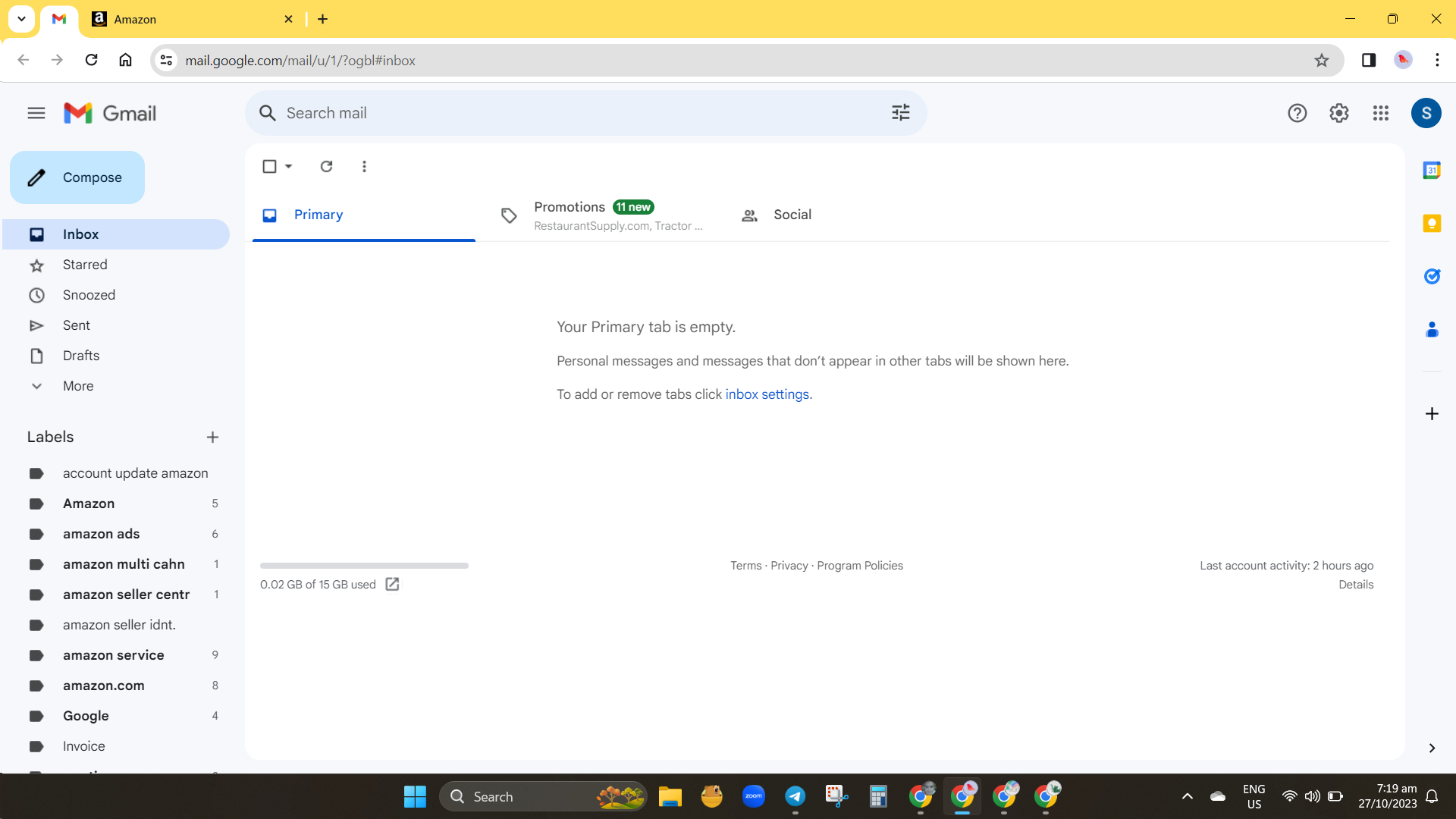Expand the hidden side panel arrow
Image resolution: width=1456 pixels, height=819 pixels.
click(x=1432, y=748)
